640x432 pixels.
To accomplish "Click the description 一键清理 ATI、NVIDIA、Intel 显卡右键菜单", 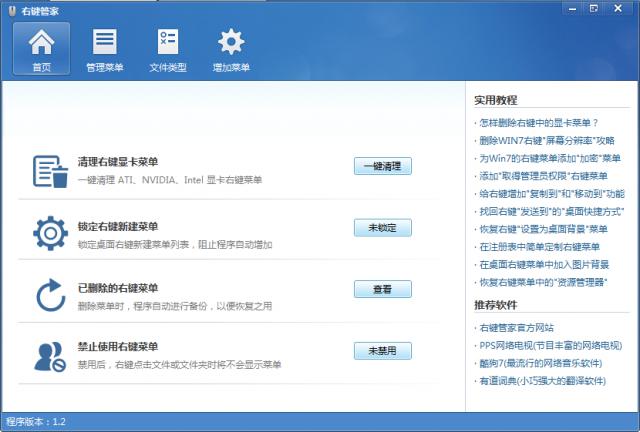I will [170, 180].
